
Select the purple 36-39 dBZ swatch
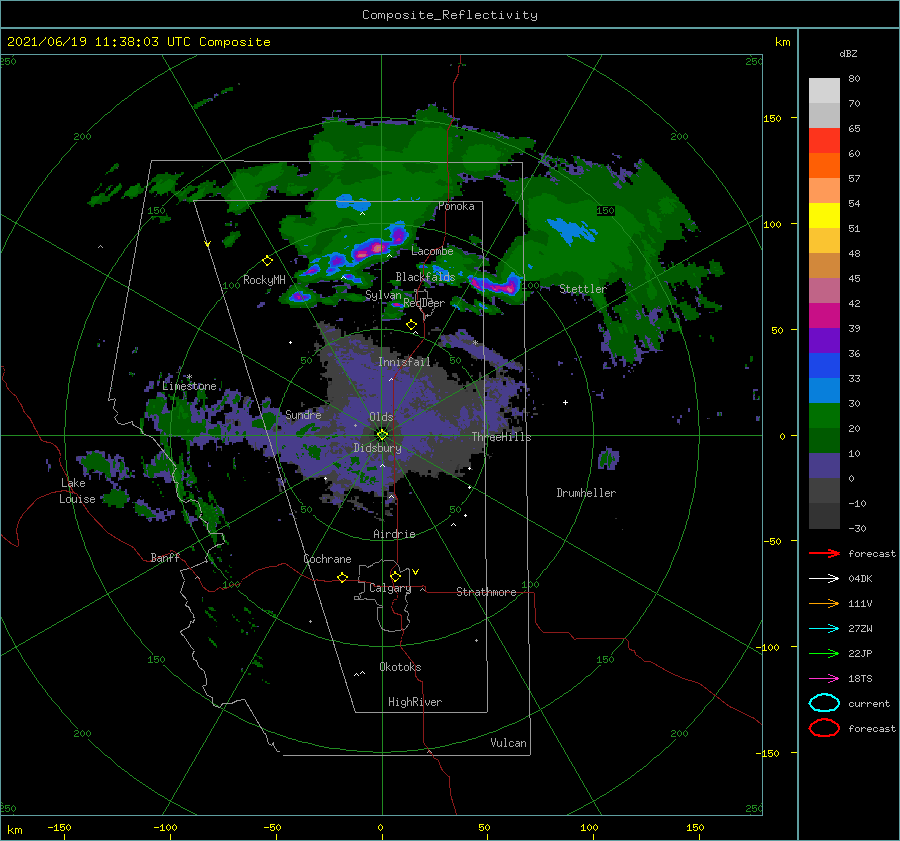[824, 341]
